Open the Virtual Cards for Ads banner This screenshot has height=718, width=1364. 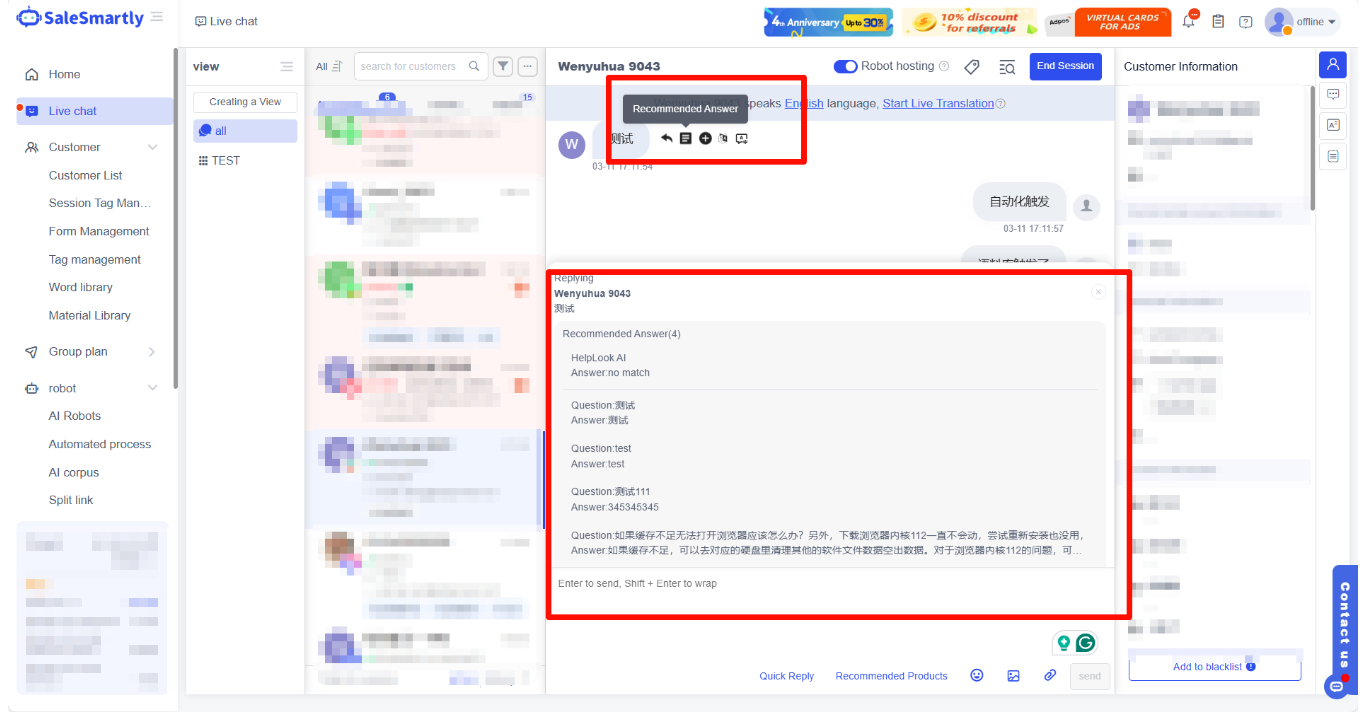coord(1106,22)
